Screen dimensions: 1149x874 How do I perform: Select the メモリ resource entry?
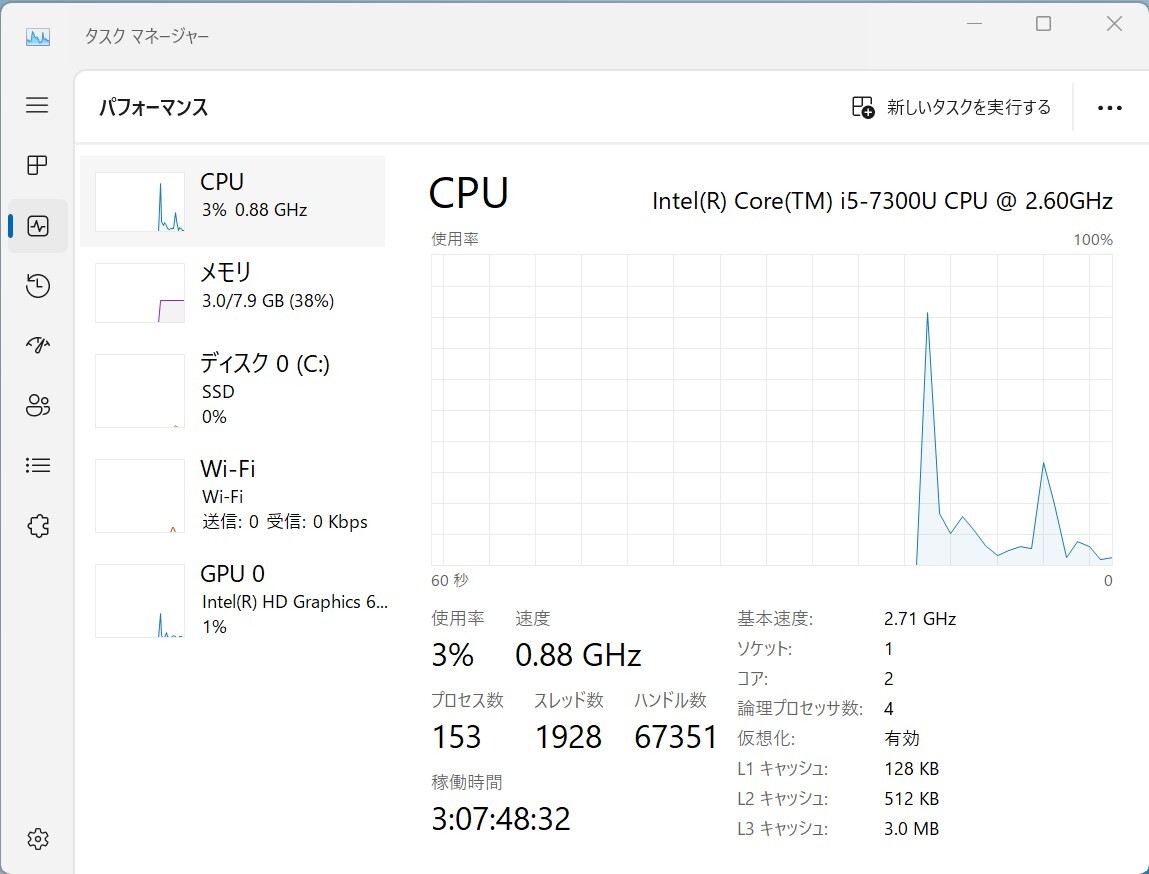point(232,292)
